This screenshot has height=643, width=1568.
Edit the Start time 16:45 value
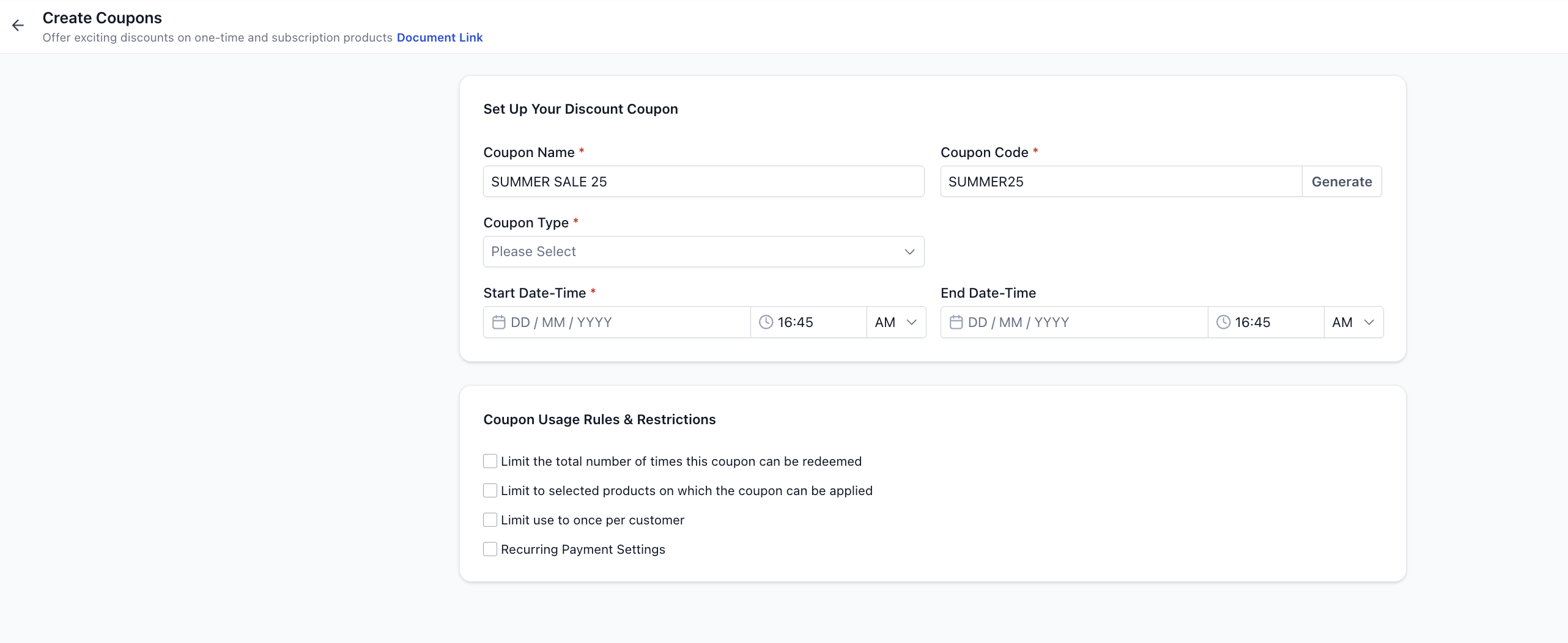click(x=808, y=322)
